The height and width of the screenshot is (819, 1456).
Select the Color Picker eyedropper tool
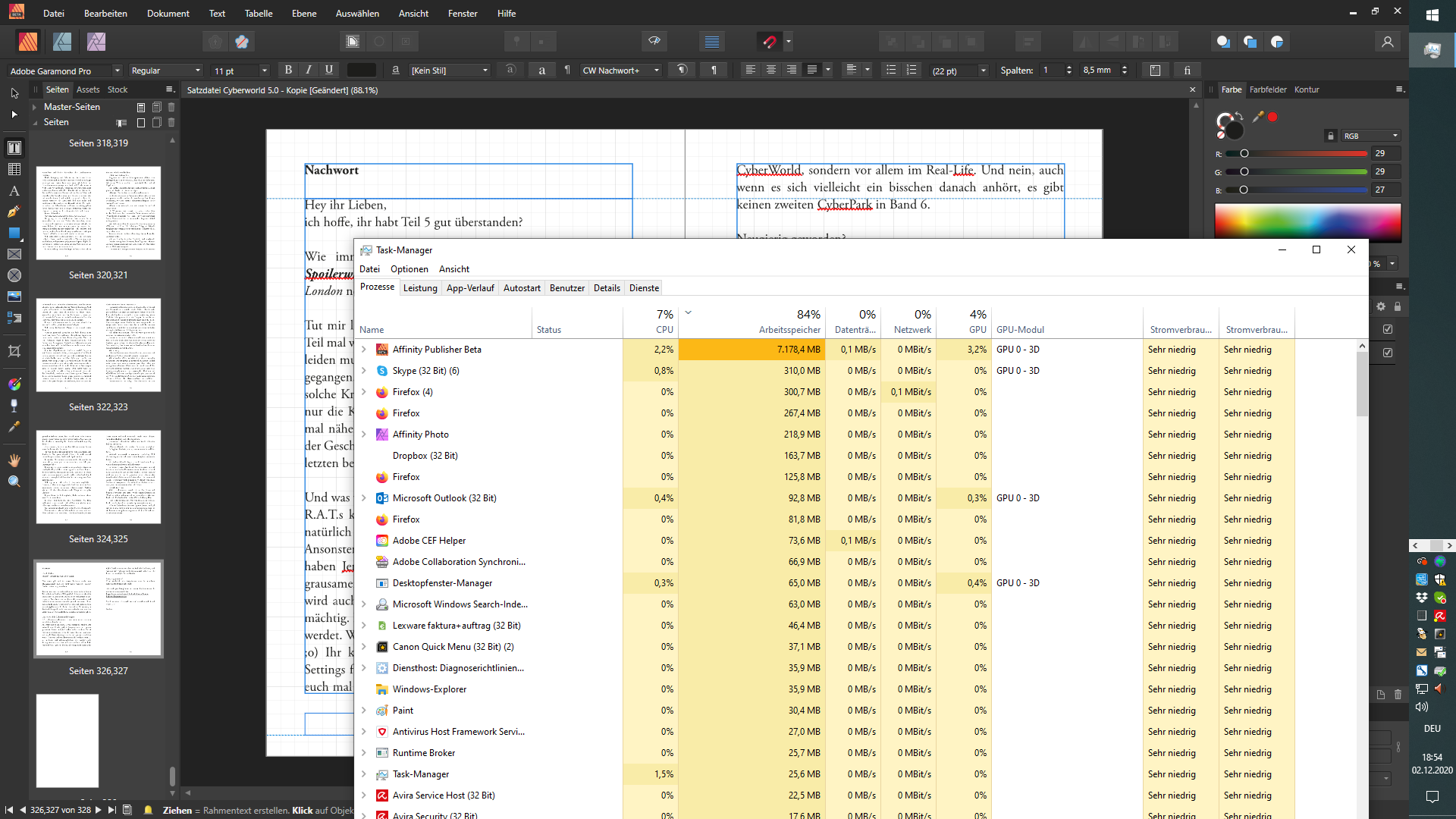[14, 427]
